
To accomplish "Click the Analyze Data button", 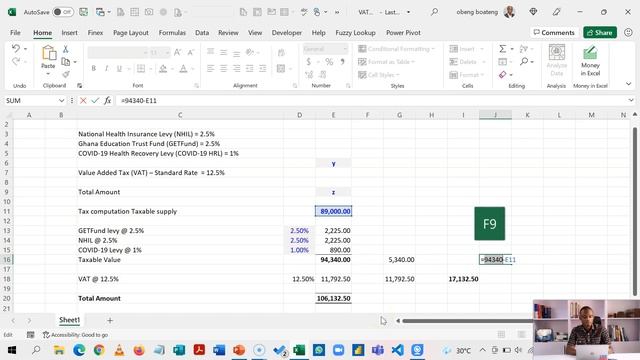I will click(557, 60).
